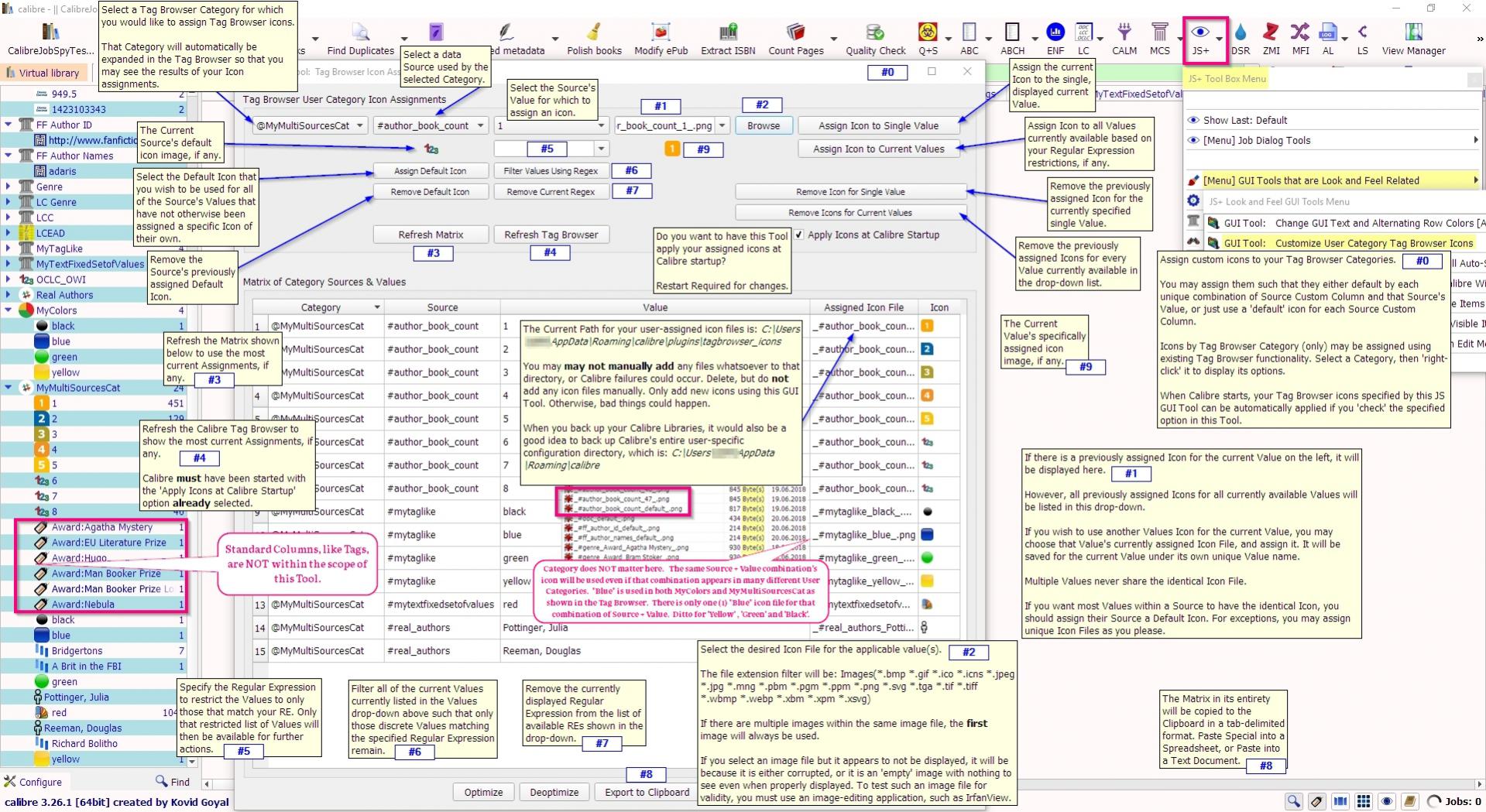
Task: Select Show Last: Default menu entry
Action: coord(1244,120)
